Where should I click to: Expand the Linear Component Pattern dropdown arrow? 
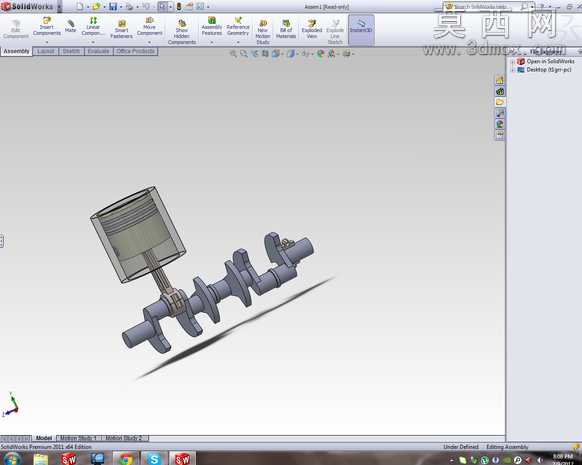point(93,42)
